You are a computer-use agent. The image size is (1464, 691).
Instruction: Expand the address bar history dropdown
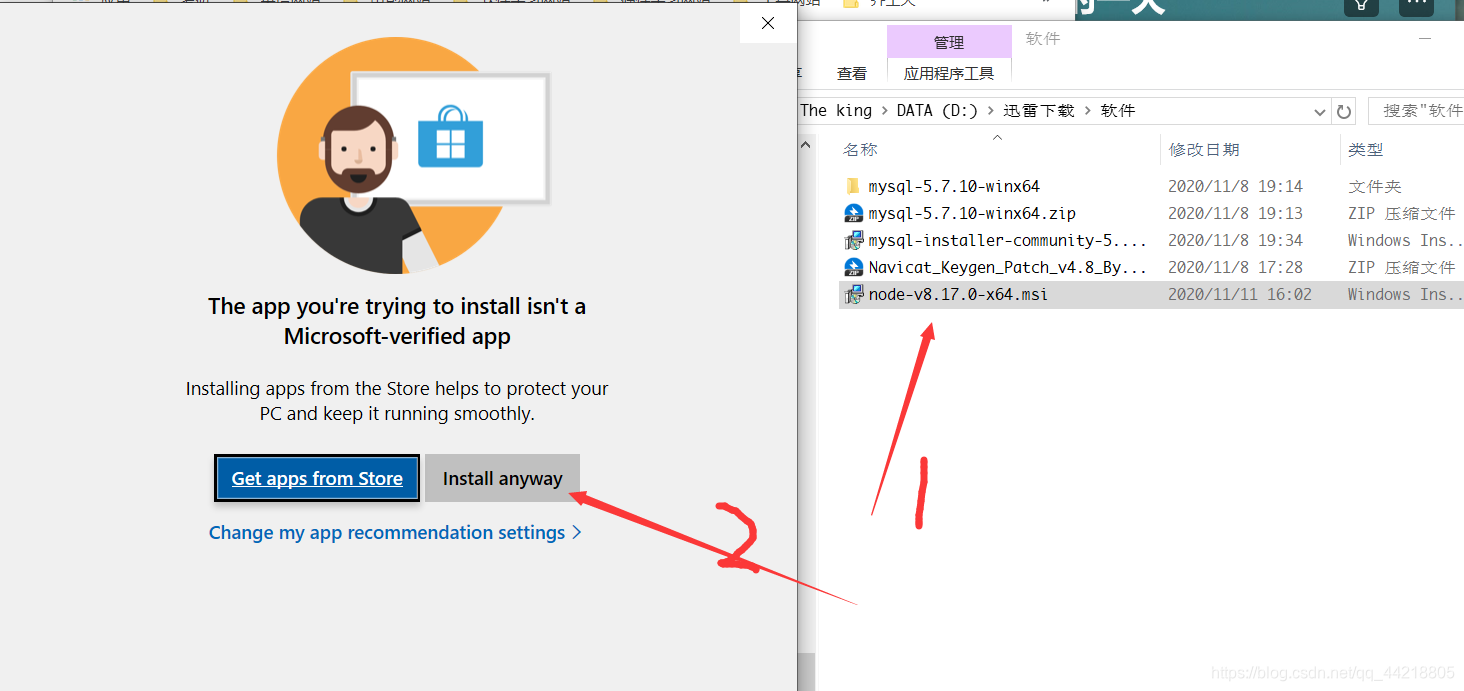pyautogui.click(x=1320, y=111)
